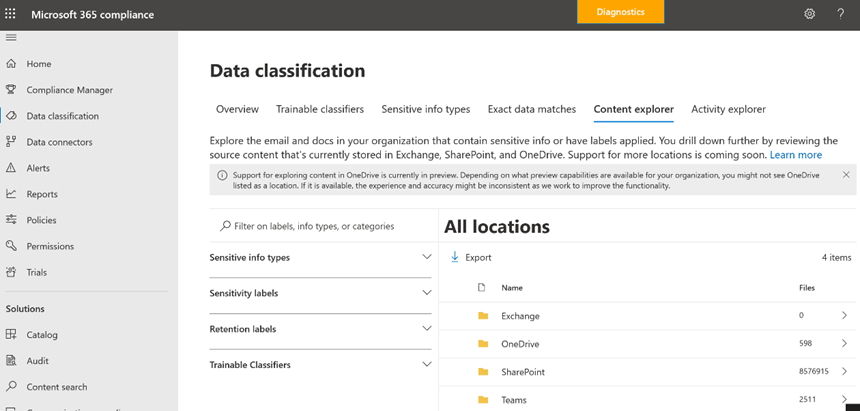Viewport: 860px width, 411px height.
Task: Open the Exact data matches tab
Action: point(532,109)
